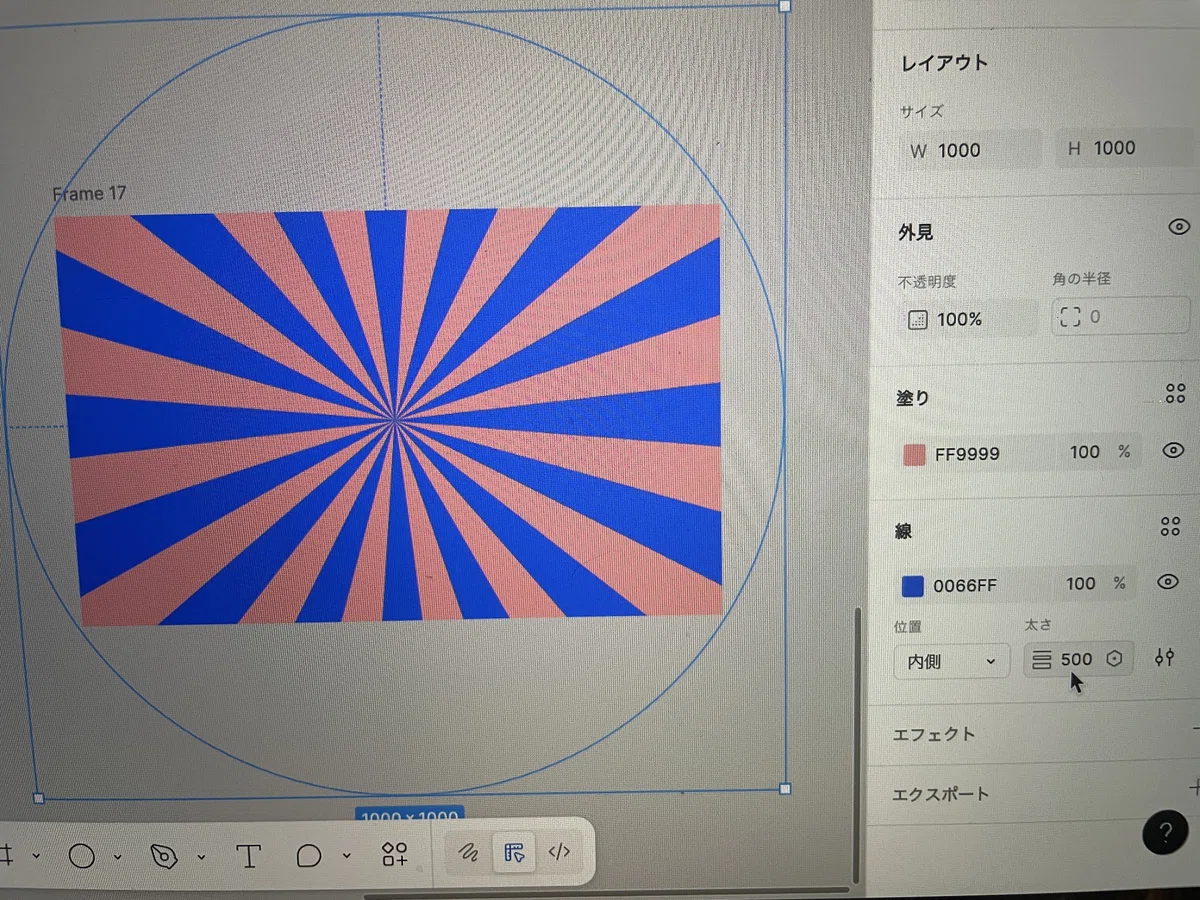Click the 外見 section title
Screen dimensions: 1200x900
point(916,233)
